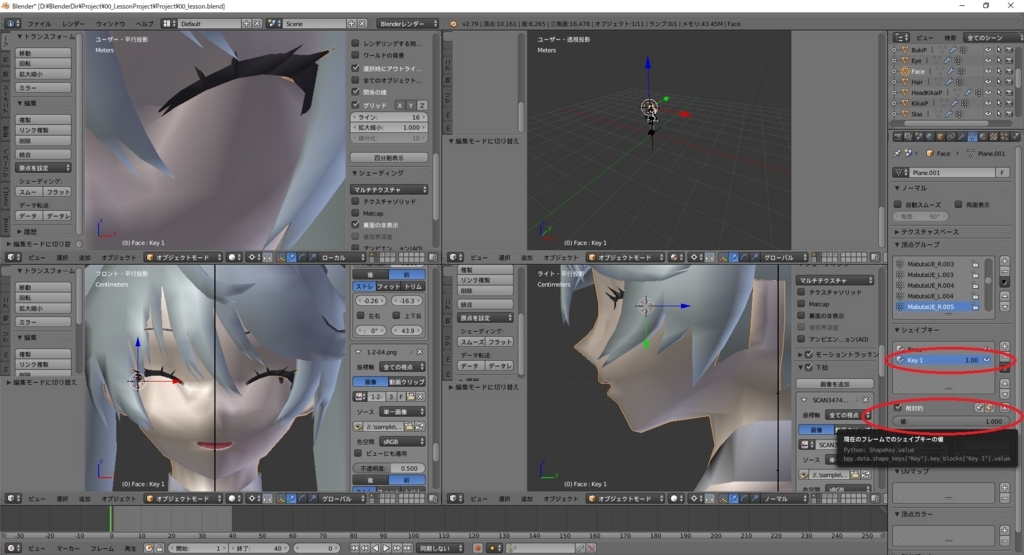
Task: Expand the テクスチャスペース panel
Action: (929, 232)
